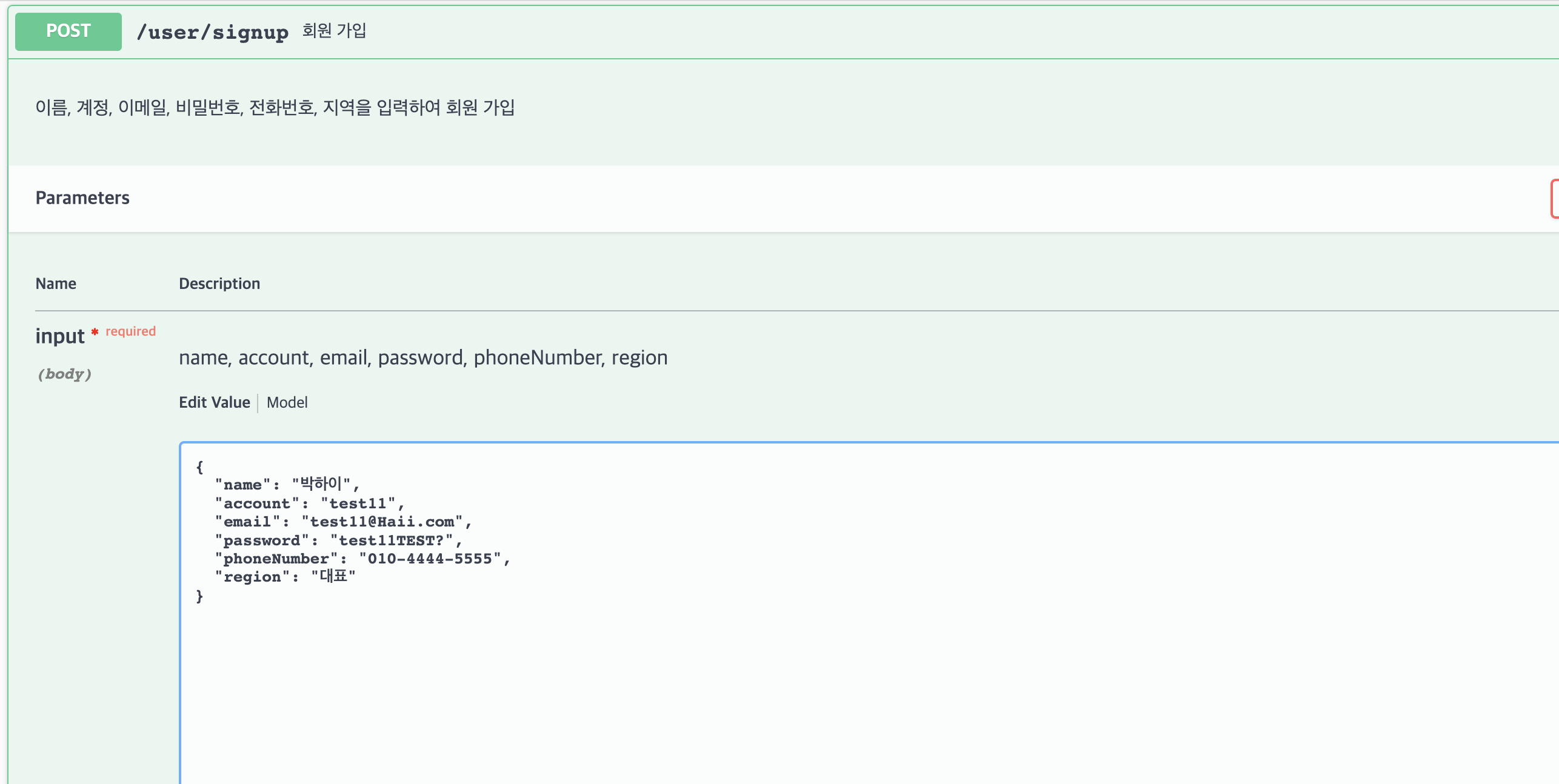Open the /user/signup endpoint path
The height and width of the screenshot is (784, 1559).
213,32
